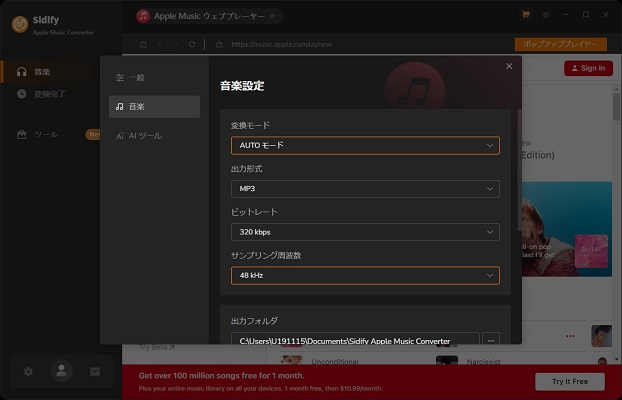This screenshot has width=622, height=400.
Task: Switch to the 一般 settings tab
Action: tap(154, 78)
